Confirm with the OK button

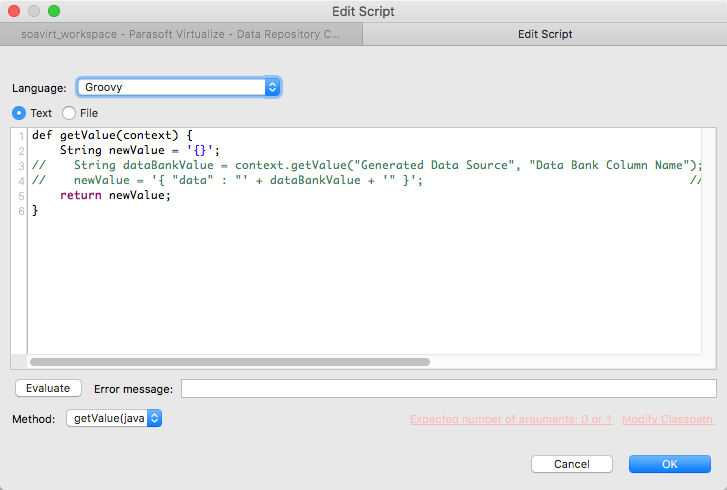pyautogui.click(x=670, y=464)
